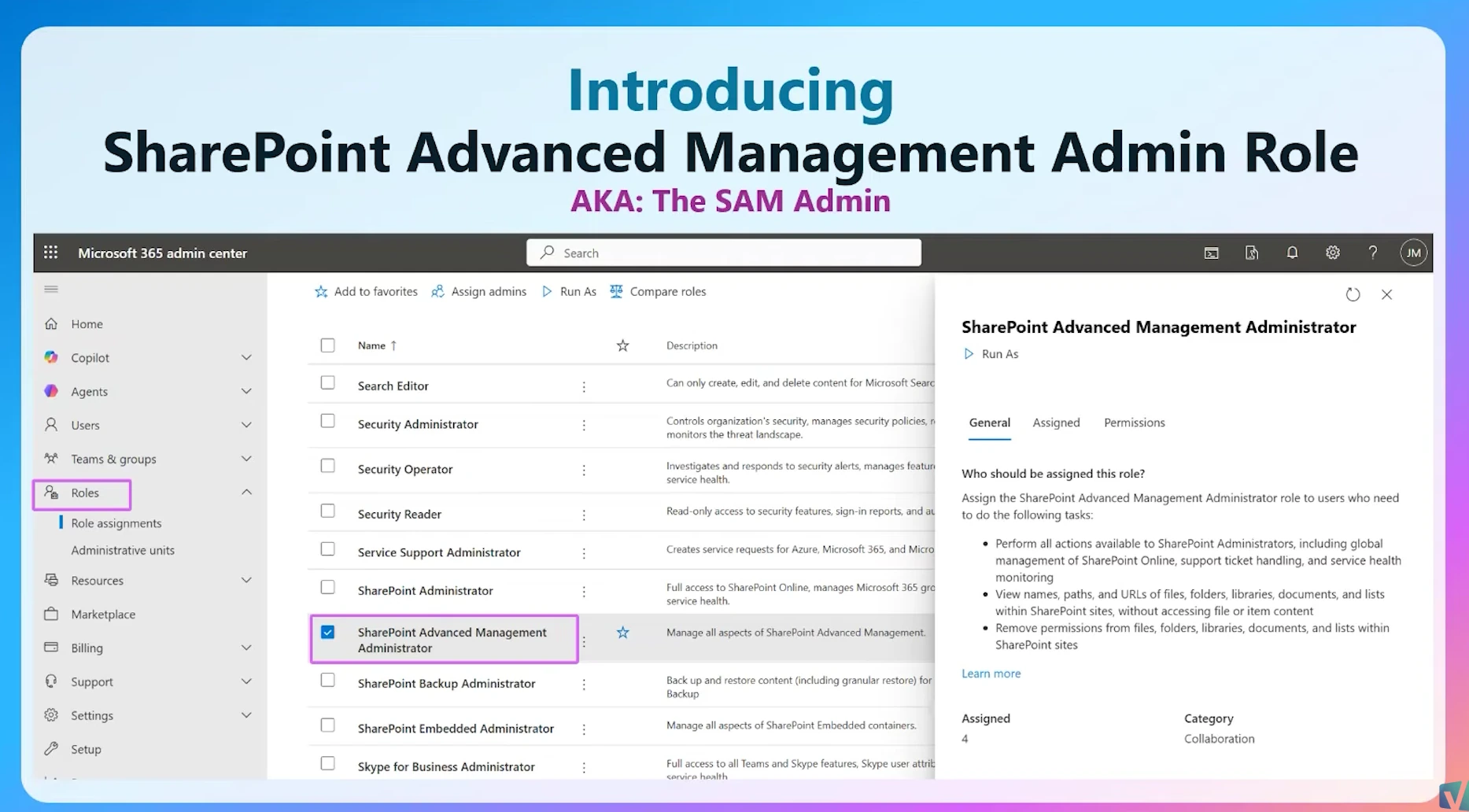Viewport: 1469px width, 812px height.
Task: Click Add to favorites
Action: pyautogui.click(x=366, y=291)
